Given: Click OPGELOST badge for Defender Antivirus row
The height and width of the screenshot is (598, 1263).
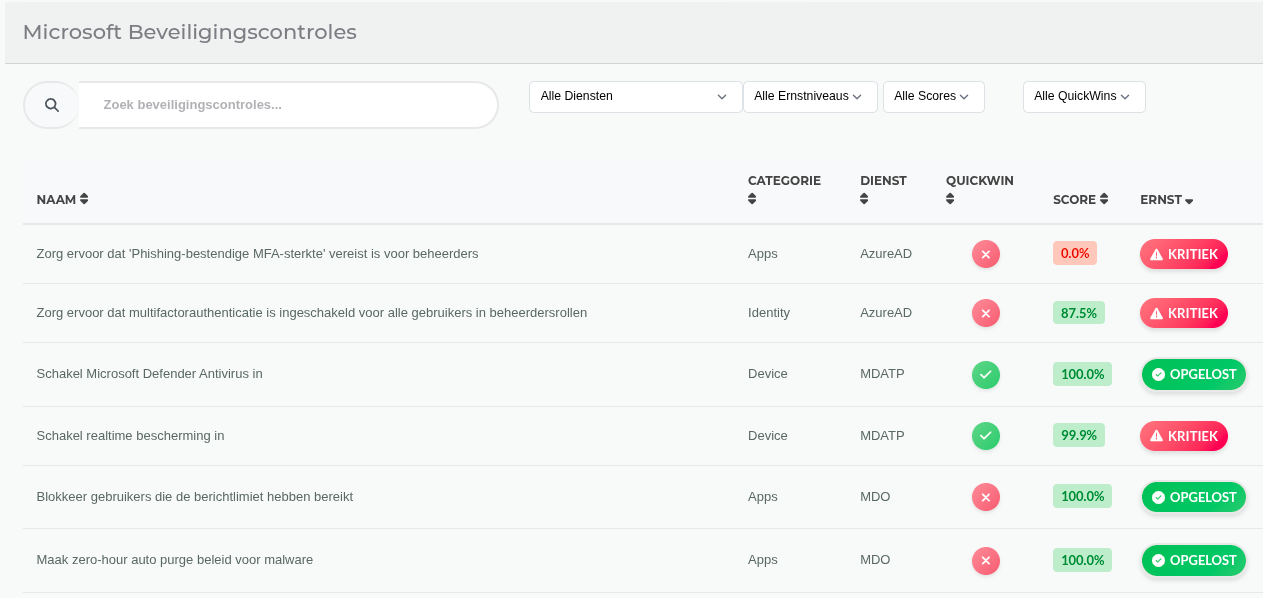Looking at the screenshot, I should pos(1193,375).
